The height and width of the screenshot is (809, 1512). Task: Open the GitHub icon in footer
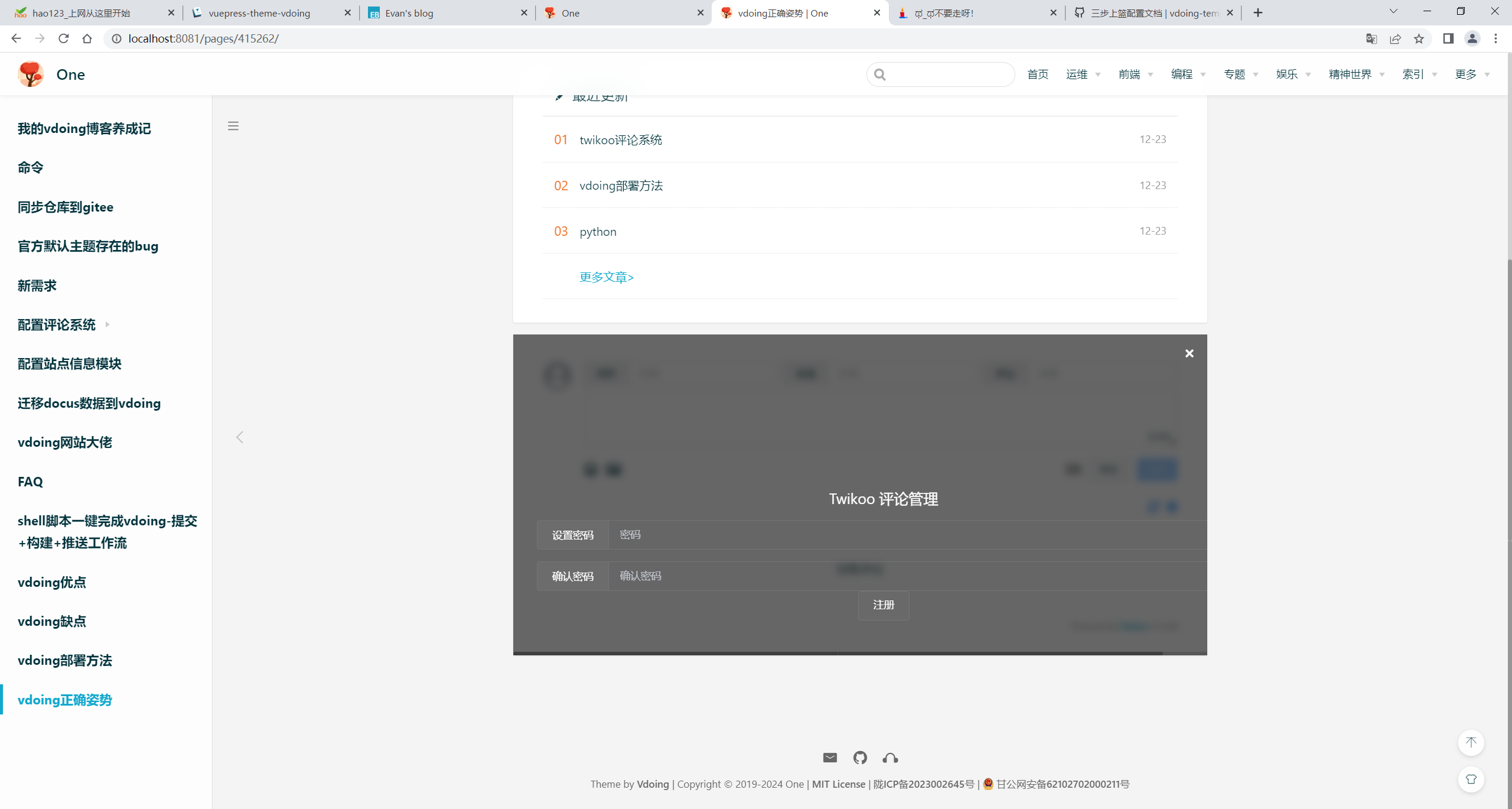tap(860, 758)
